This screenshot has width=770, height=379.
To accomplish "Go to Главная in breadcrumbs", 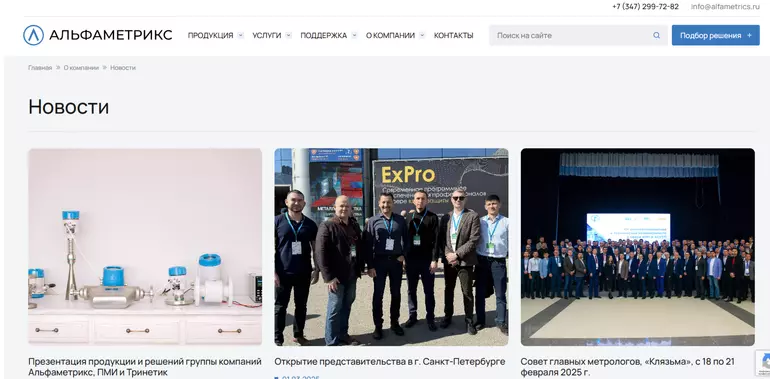I will tap(40, 68).
